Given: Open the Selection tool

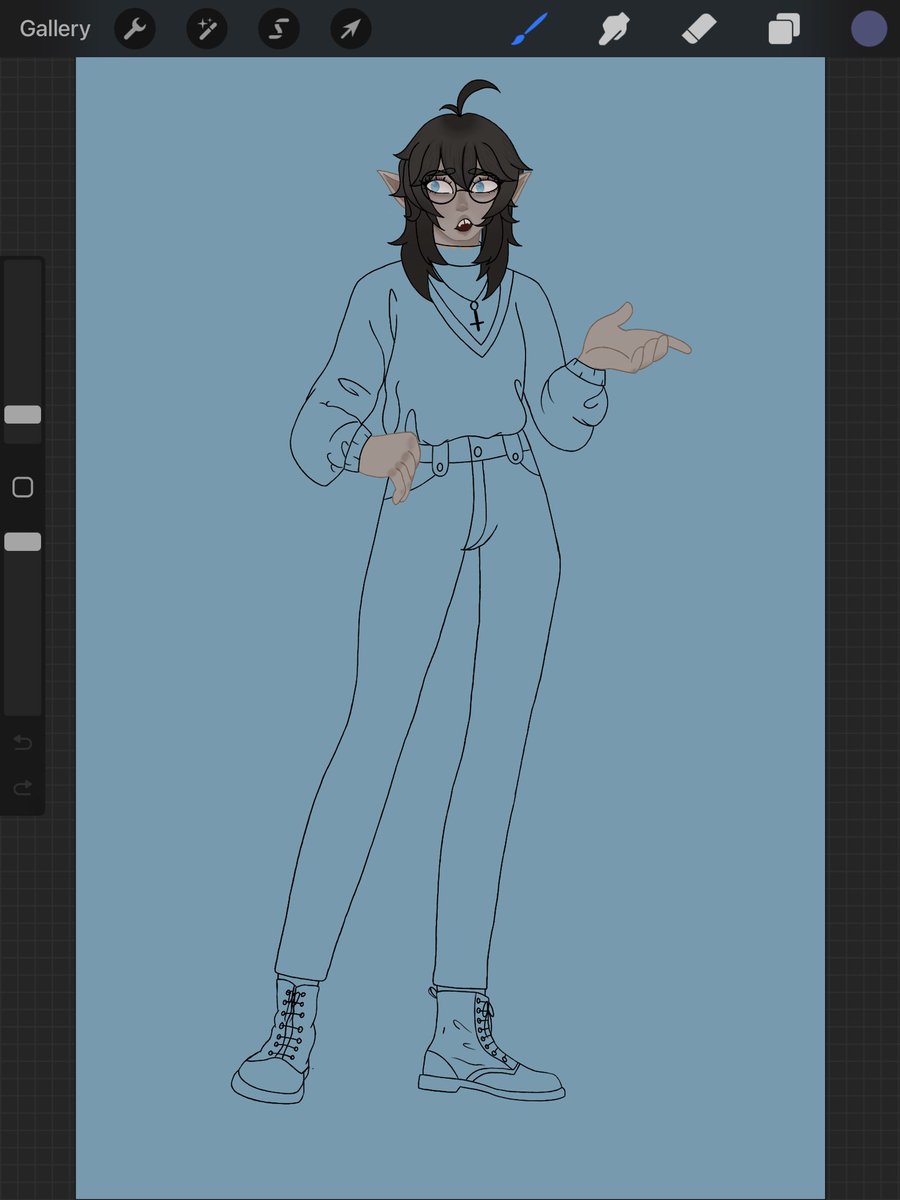Looking at the screenshot, I should (279, 29).
